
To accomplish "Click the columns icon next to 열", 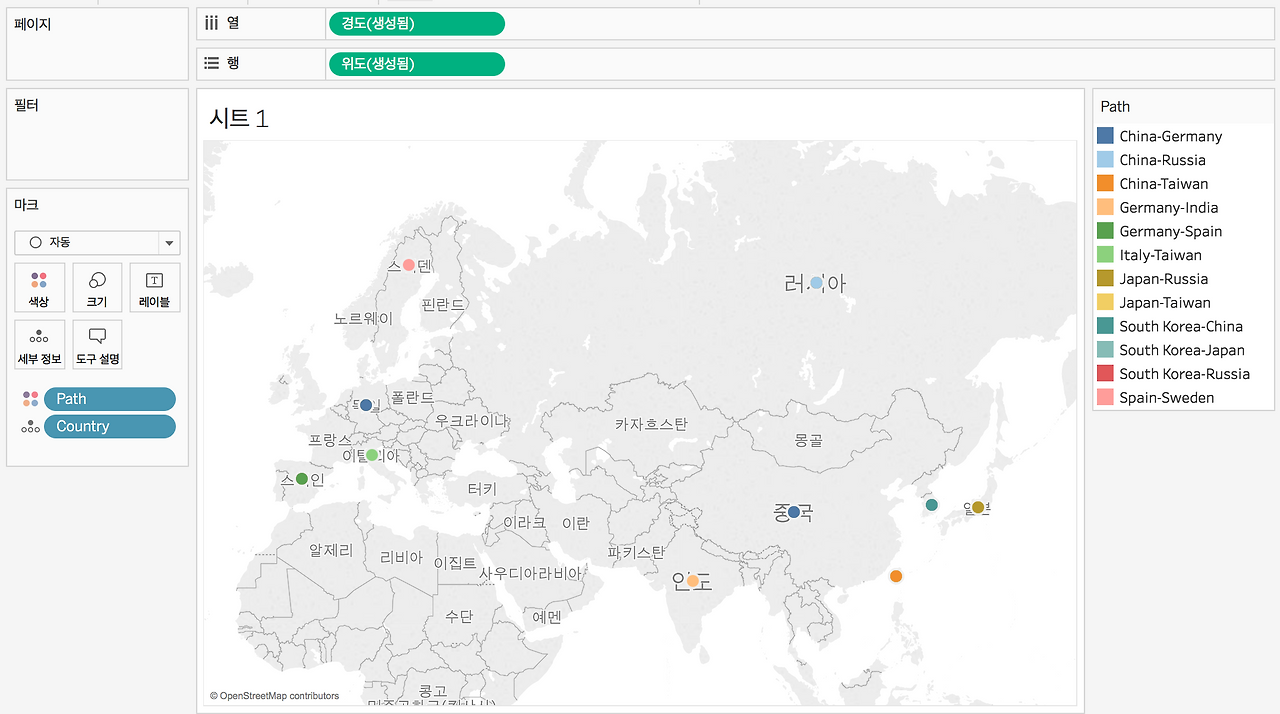I will pos(211,23).
